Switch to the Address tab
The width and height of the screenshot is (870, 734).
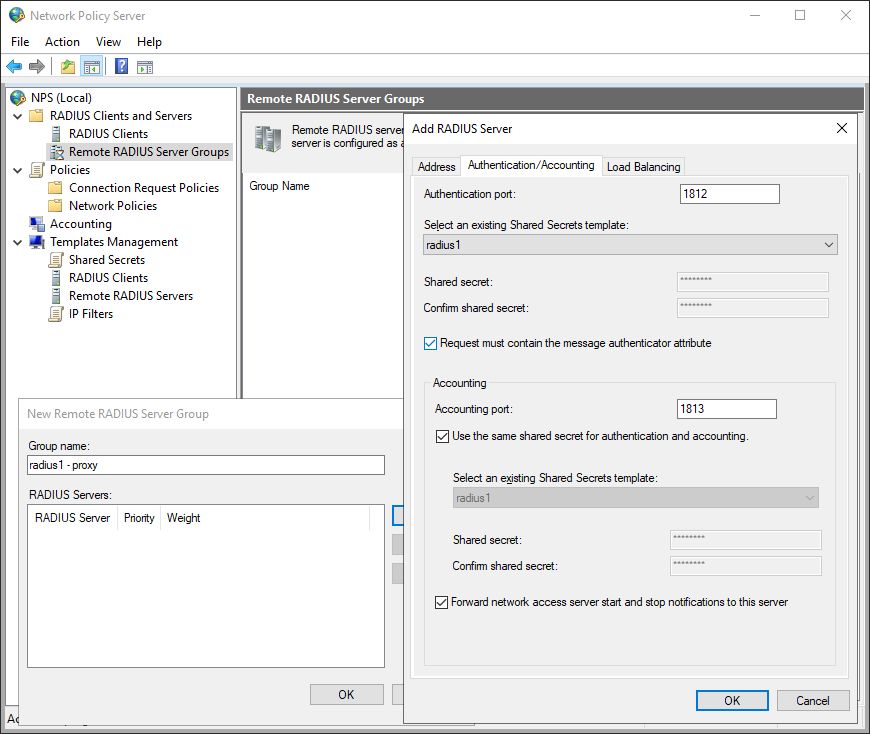pos(436,166)
